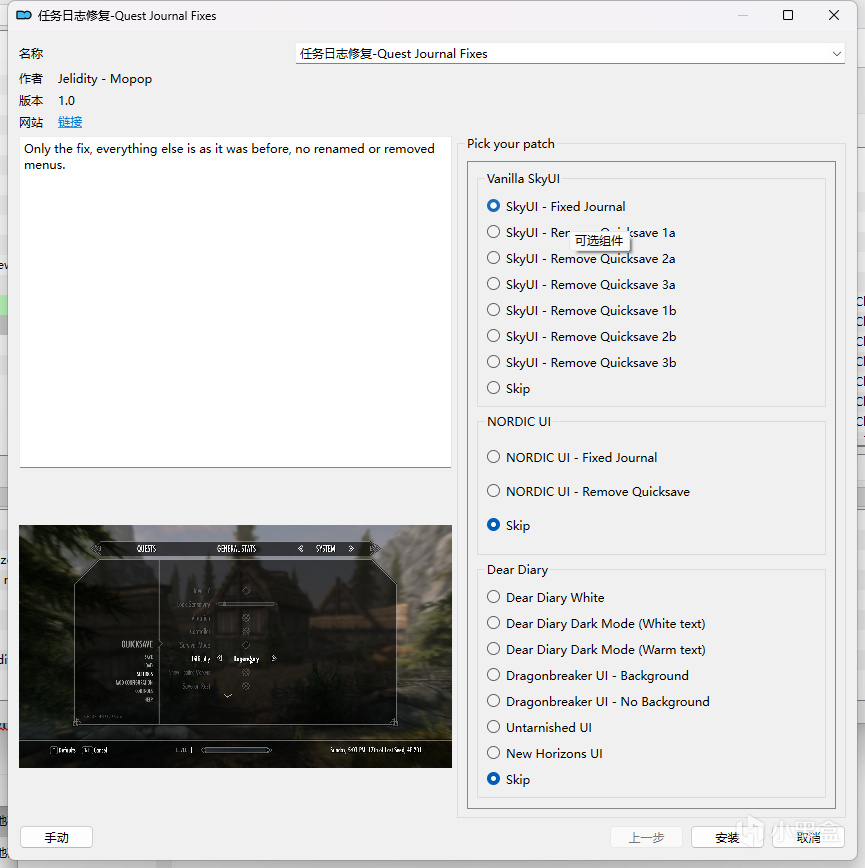Click the Jelidity - Mopop author text

tap(105, 79)
